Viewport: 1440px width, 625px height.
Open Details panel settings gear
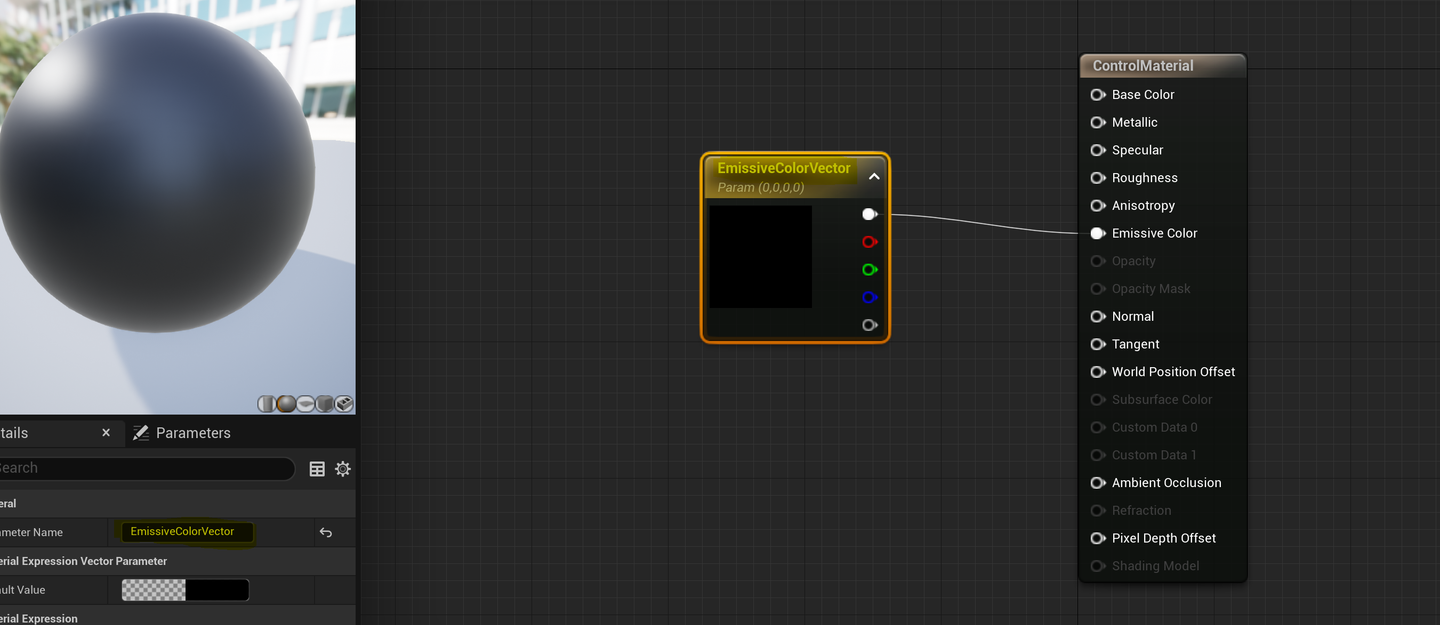coord(343,469)
